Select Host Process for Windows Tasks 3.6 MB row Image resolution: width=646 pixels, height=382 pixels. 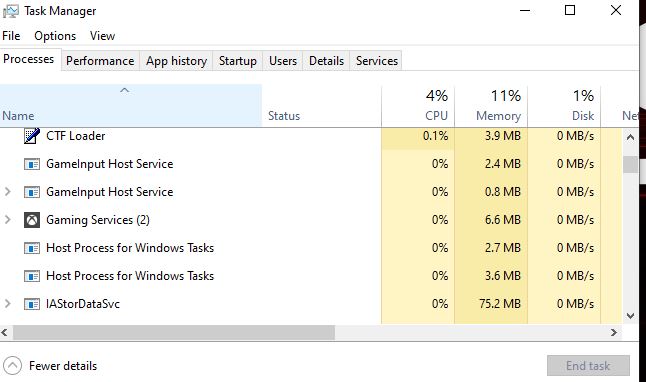click(x=311, y=276)
